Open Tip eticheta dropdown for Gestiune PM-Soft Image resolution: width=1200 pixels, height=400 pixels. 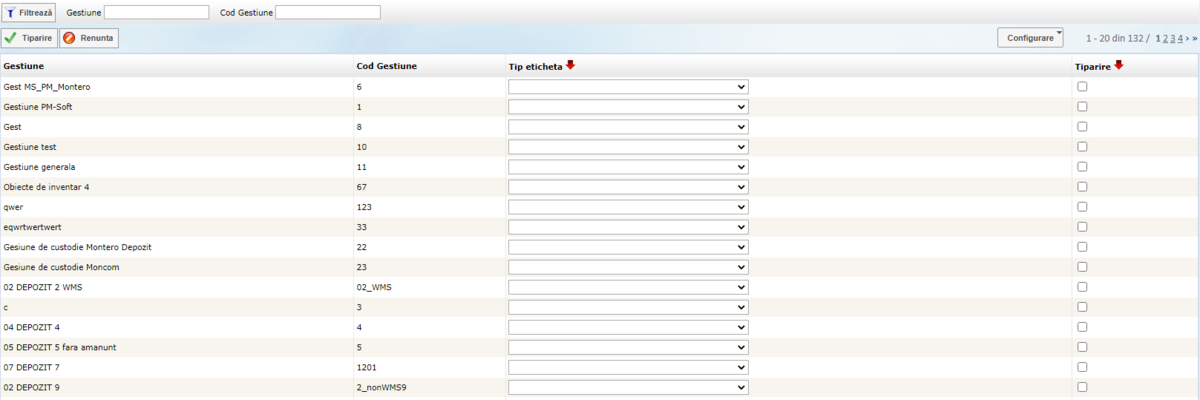628,107
